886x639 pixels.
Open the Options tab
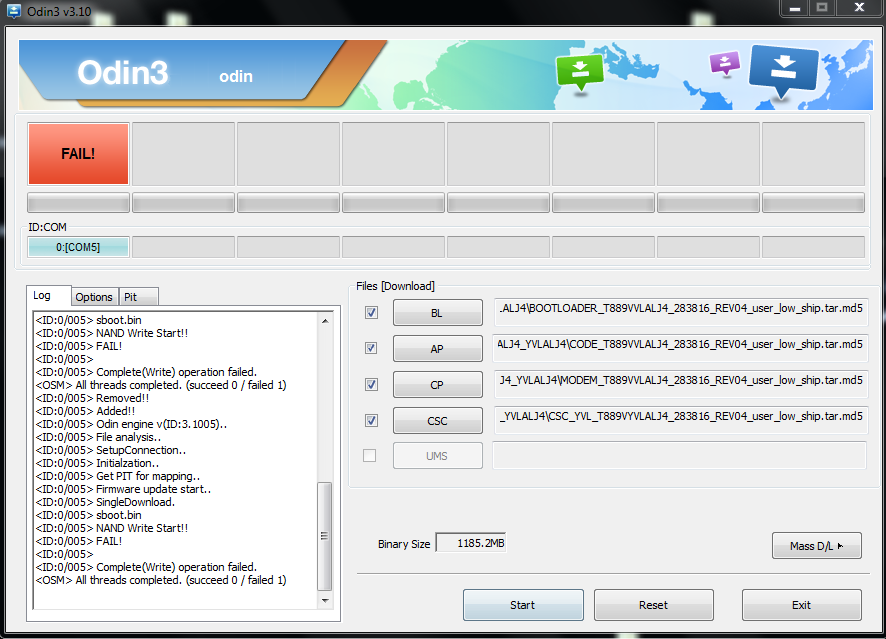click(94, 297)
